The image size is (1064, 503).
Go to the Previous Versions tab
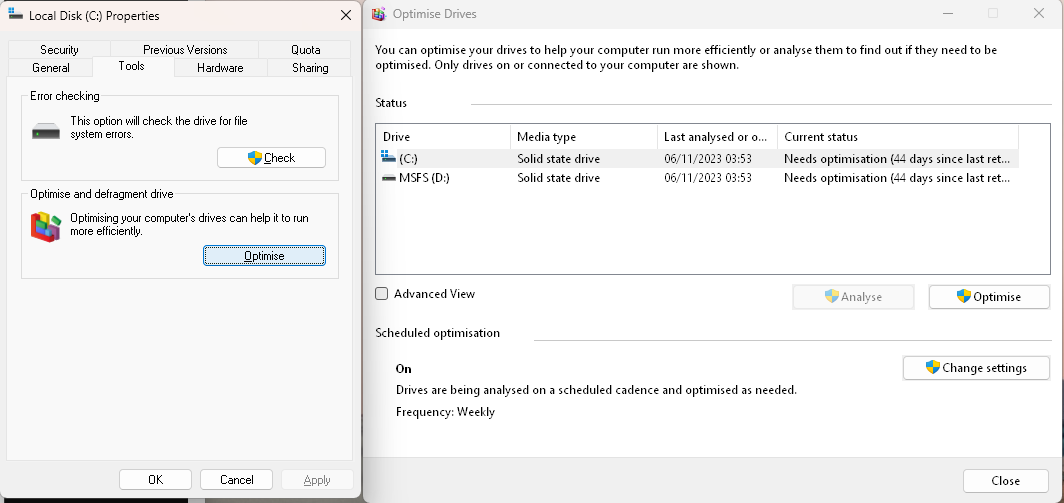coord(185,50)
